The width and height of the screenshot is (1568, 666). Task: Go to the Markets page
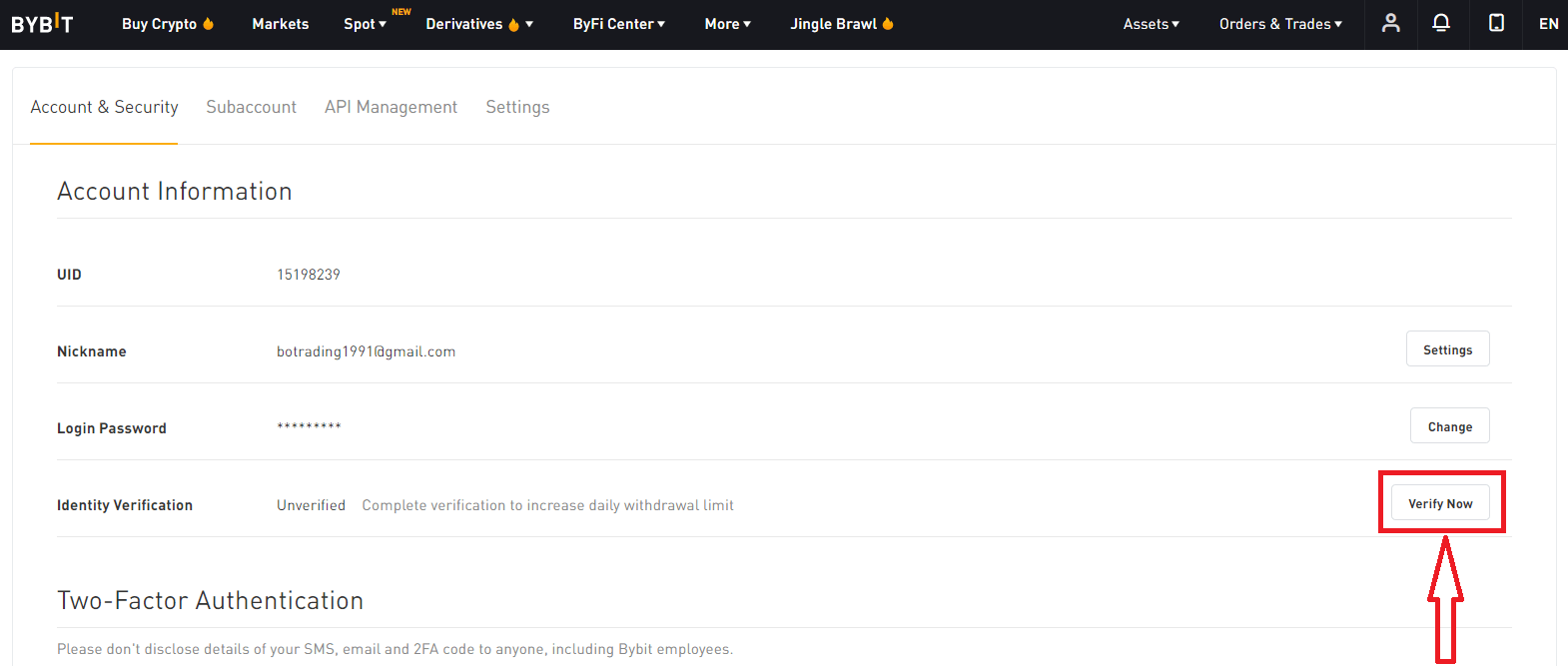pyautogui.click(x=281, y=24)
